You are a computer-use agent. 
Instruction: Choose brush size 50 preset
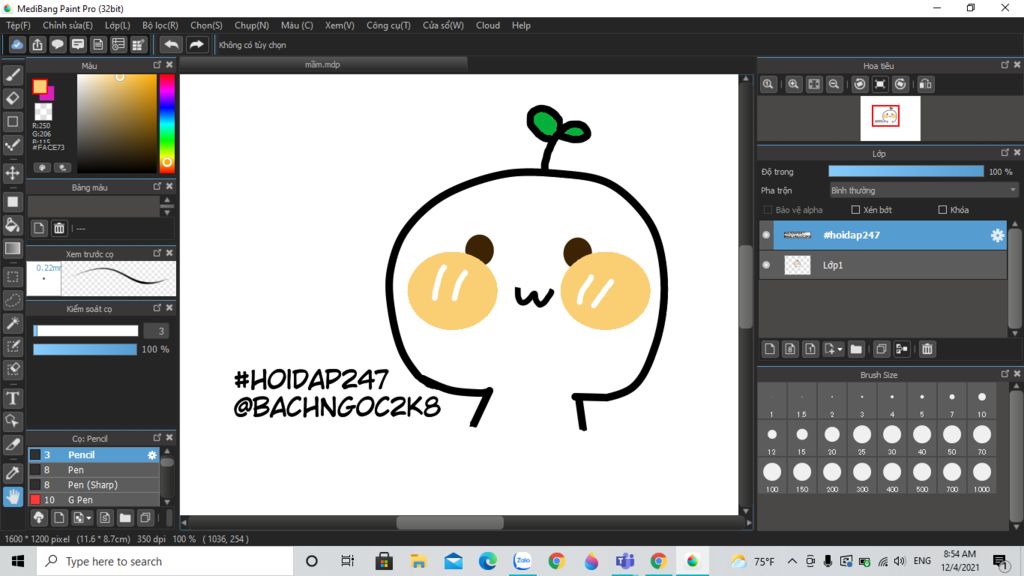[952, 439]
